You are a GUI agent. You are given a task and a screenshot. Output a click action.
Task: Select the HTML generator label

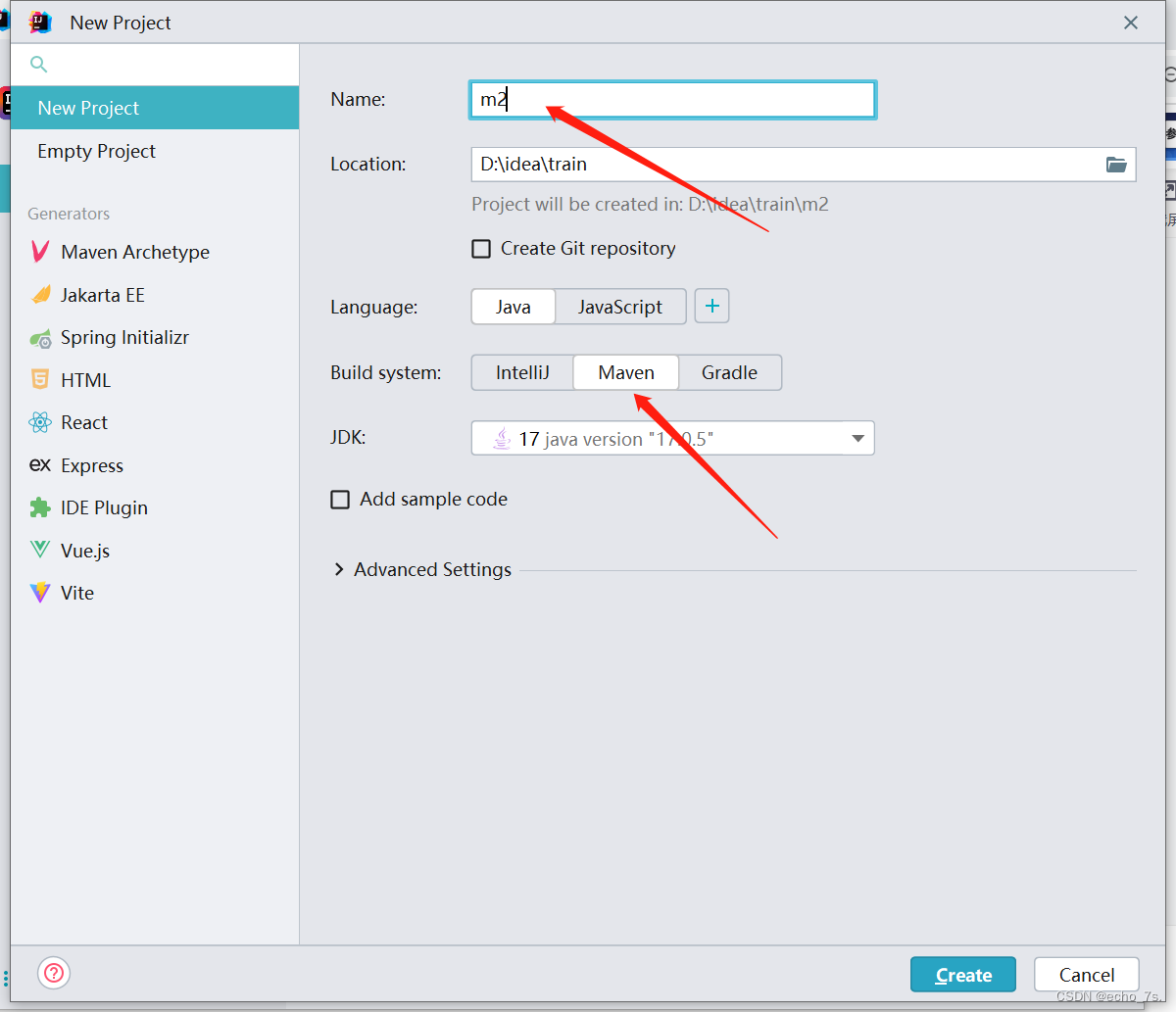(x=86, y=380)
